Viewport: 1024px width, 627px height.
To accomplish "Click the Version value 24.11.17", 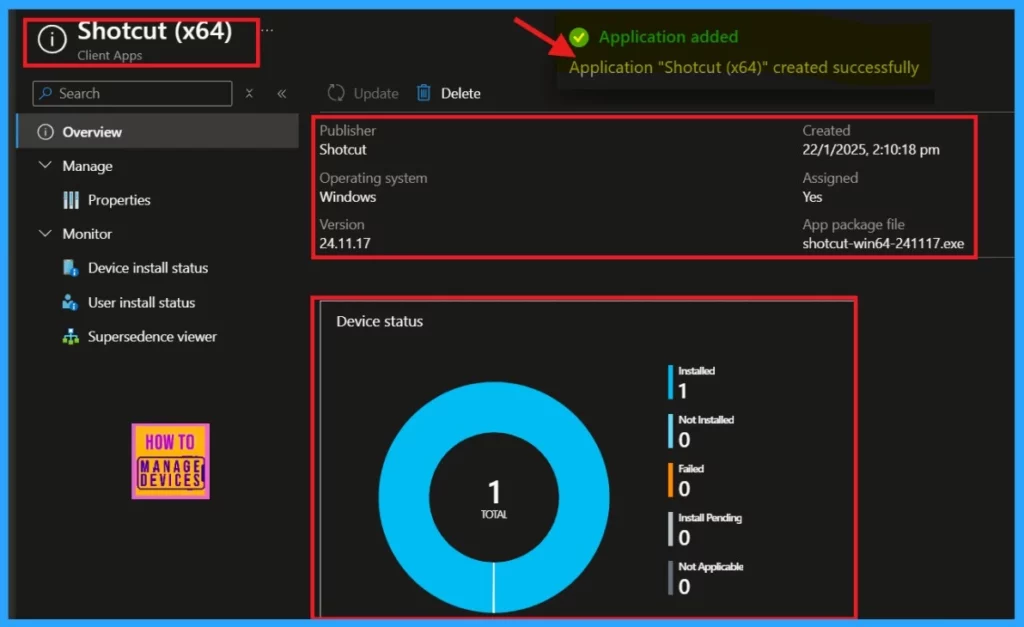I will 345,243.
